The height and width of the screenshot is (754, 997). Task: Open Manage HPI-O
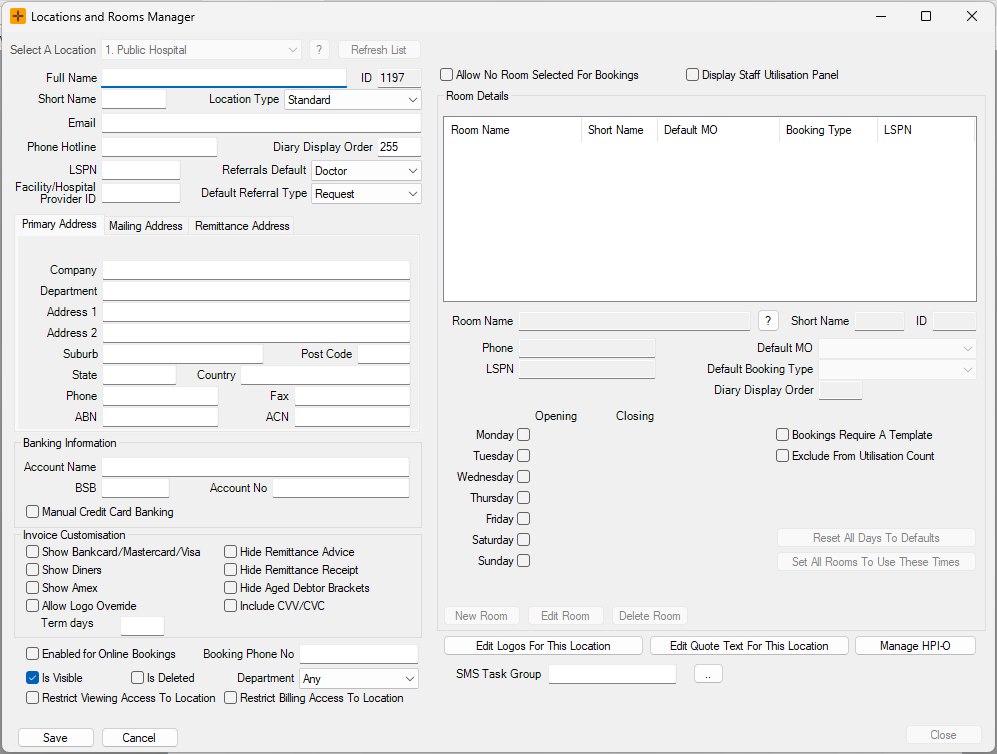[x=915, y=646]
